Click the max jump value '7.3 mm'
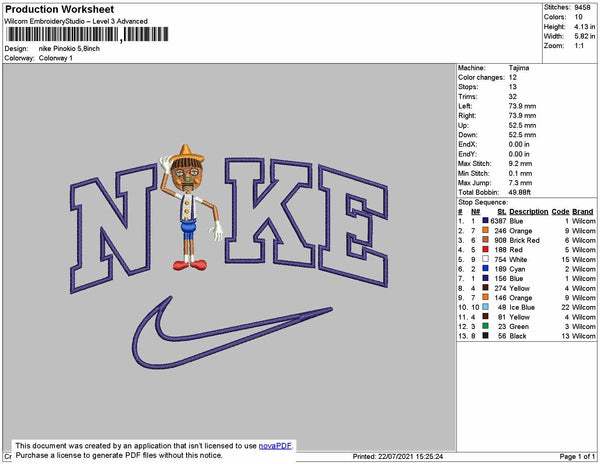This screenshot has width=600, height=464. 520,182
